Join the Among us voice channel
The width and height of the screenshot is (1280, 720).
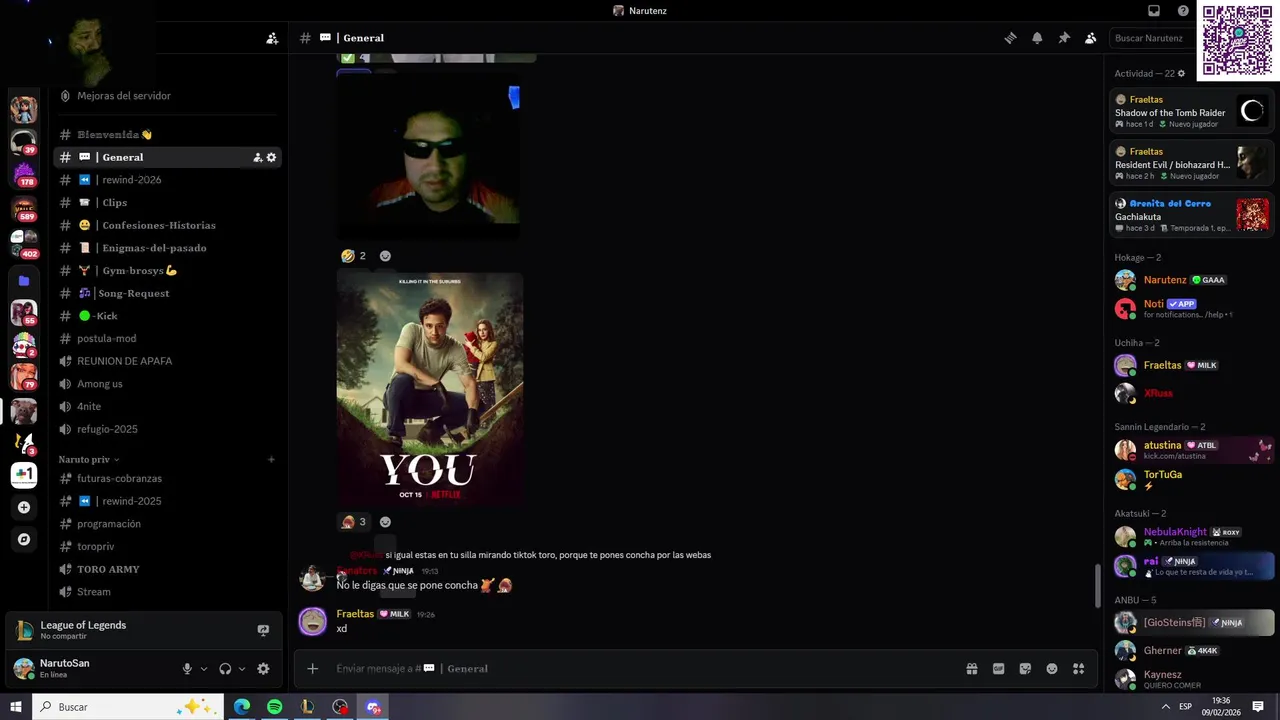(x=168, y=384)
